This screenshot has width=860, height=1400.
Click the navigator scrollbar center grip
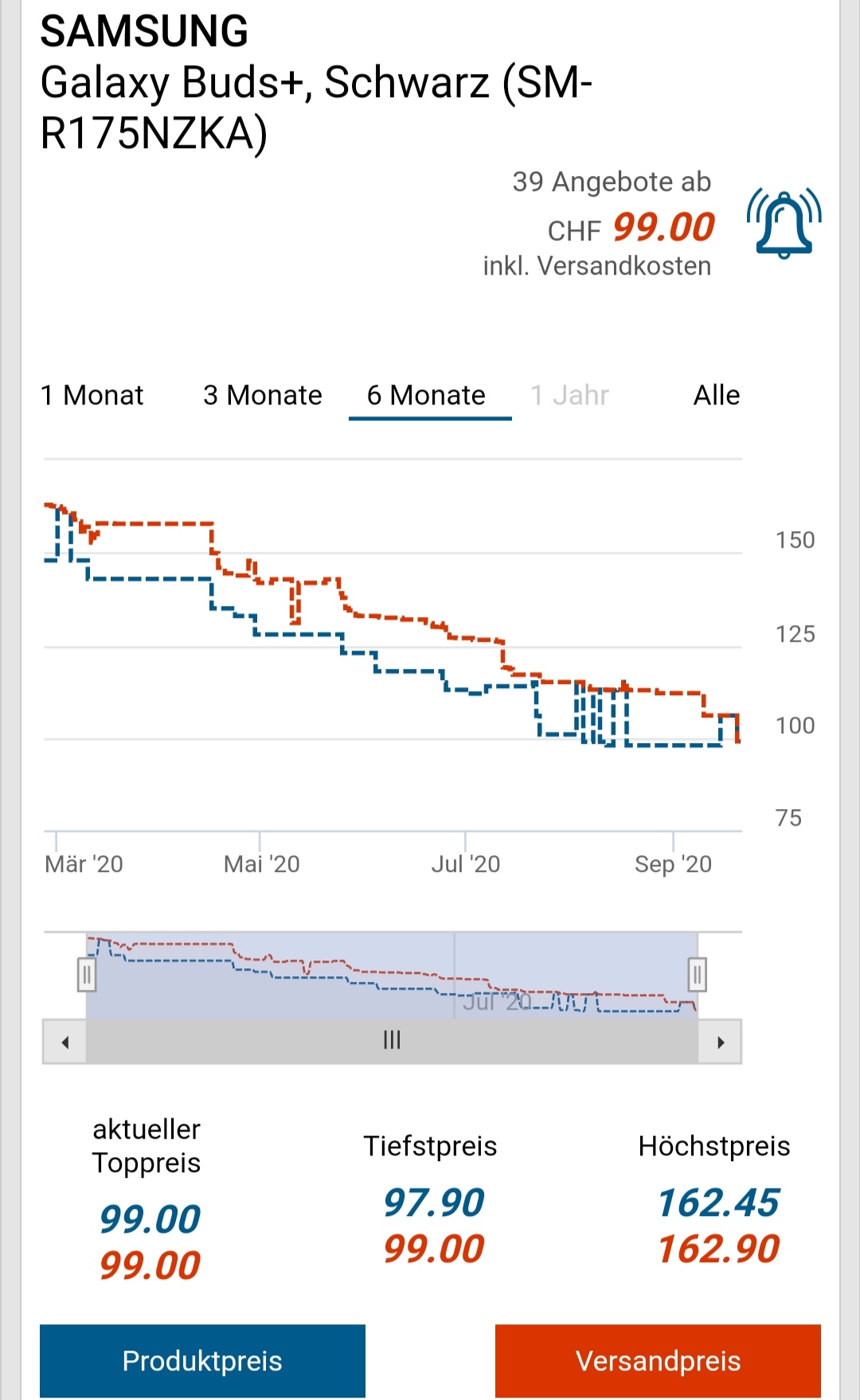click(x=392, y=1040)
